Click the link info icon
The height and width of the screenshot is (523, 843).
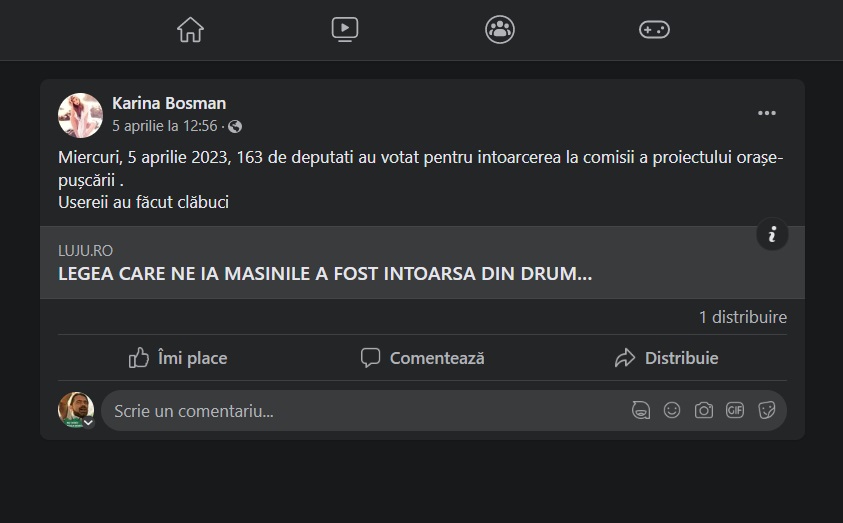772,235
